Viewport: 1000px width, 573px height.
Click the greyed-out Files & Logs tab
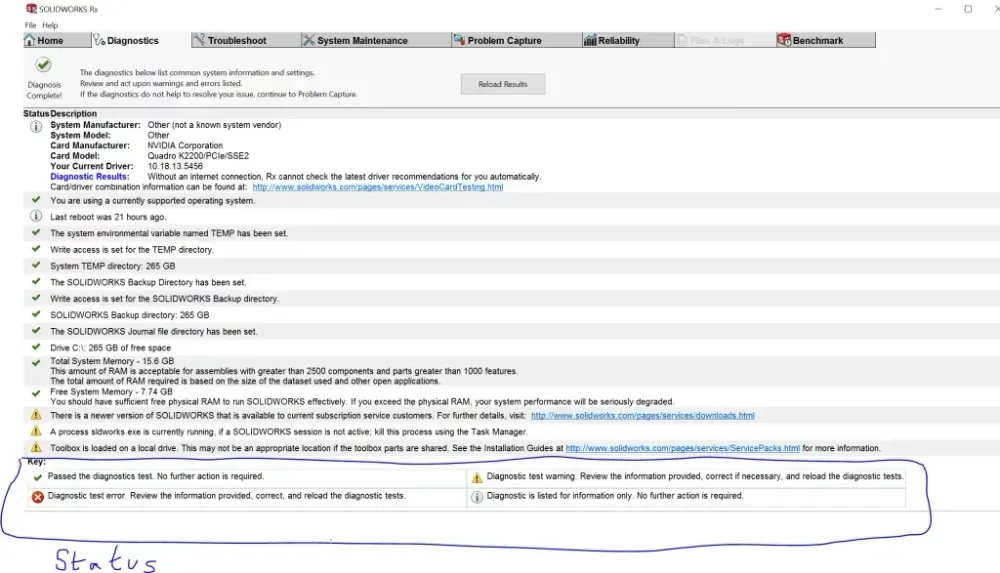(x=724, y=40)
